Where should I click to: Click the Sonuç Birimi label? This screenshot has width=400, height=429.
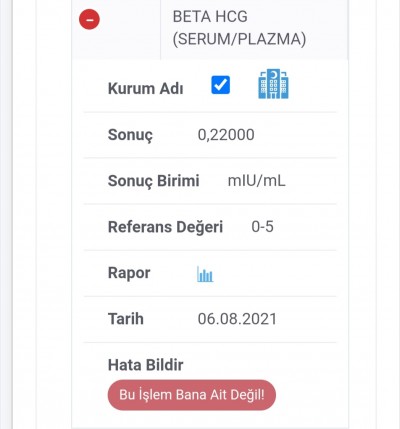(153, 181)
